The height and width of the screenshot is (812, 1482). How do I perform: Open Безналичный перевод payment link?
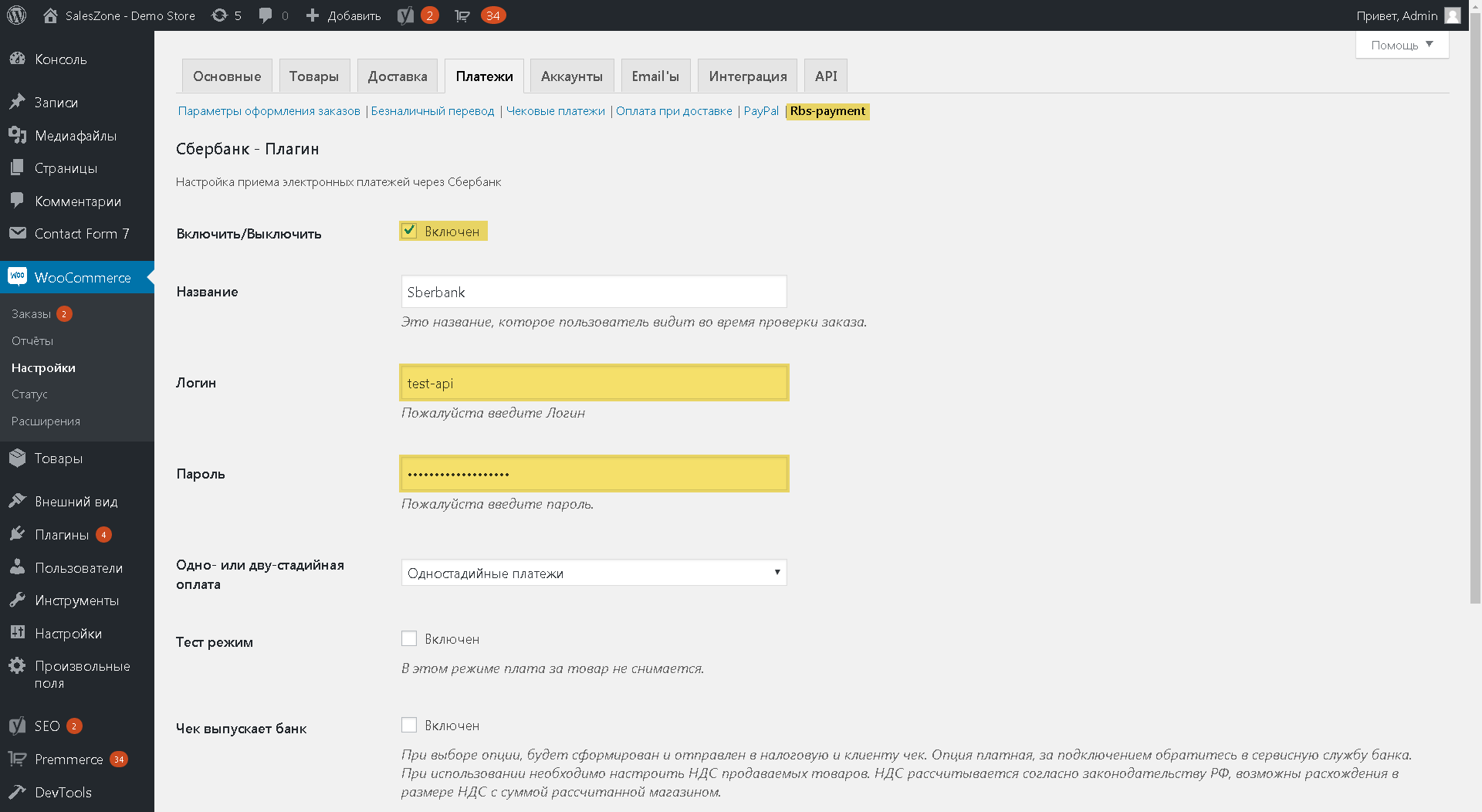point(432,111)
